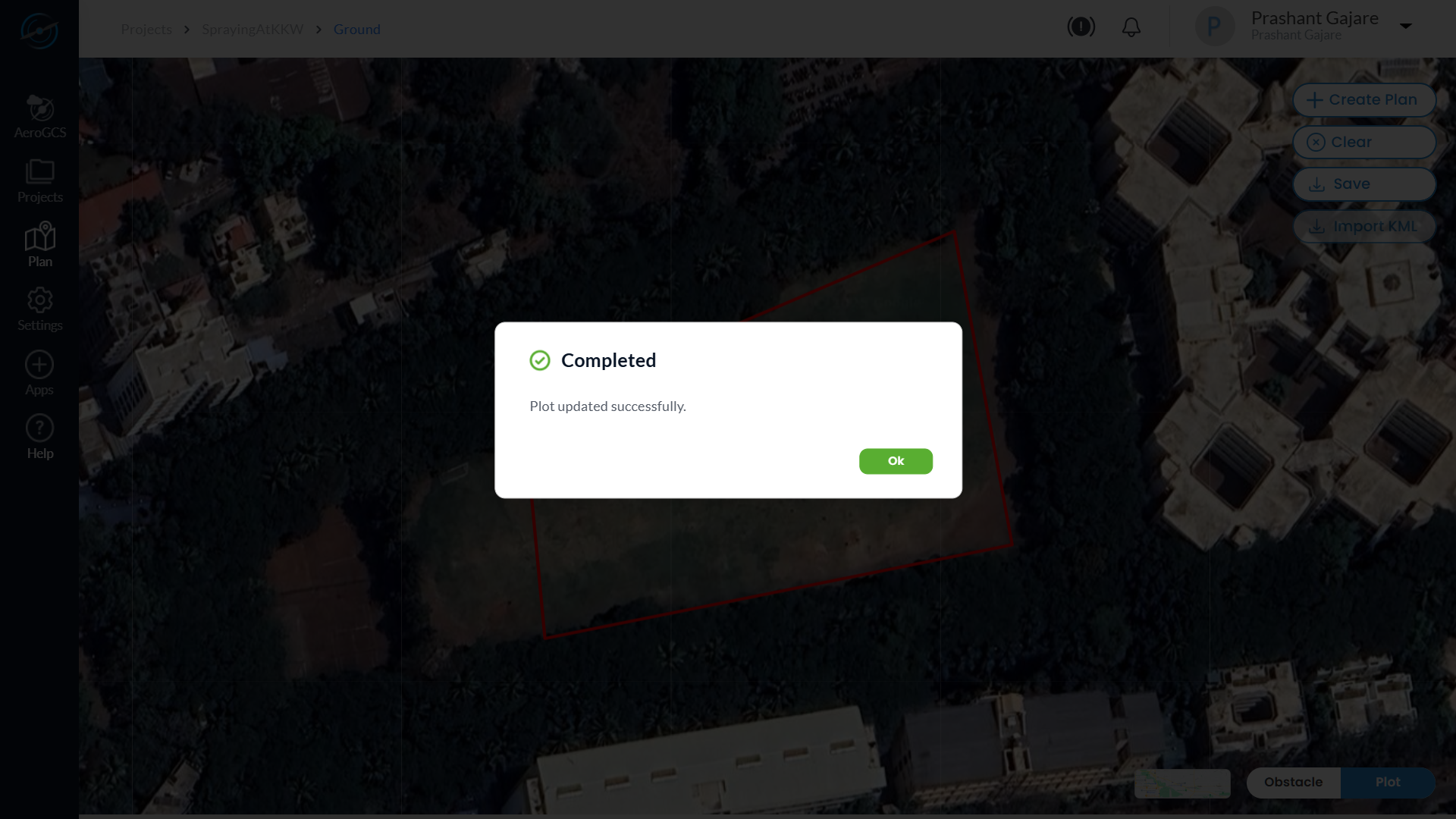This screenshot has height=819, width=1456.
Task: Open the Projects folder icon
Action: [x=40, y=171]
